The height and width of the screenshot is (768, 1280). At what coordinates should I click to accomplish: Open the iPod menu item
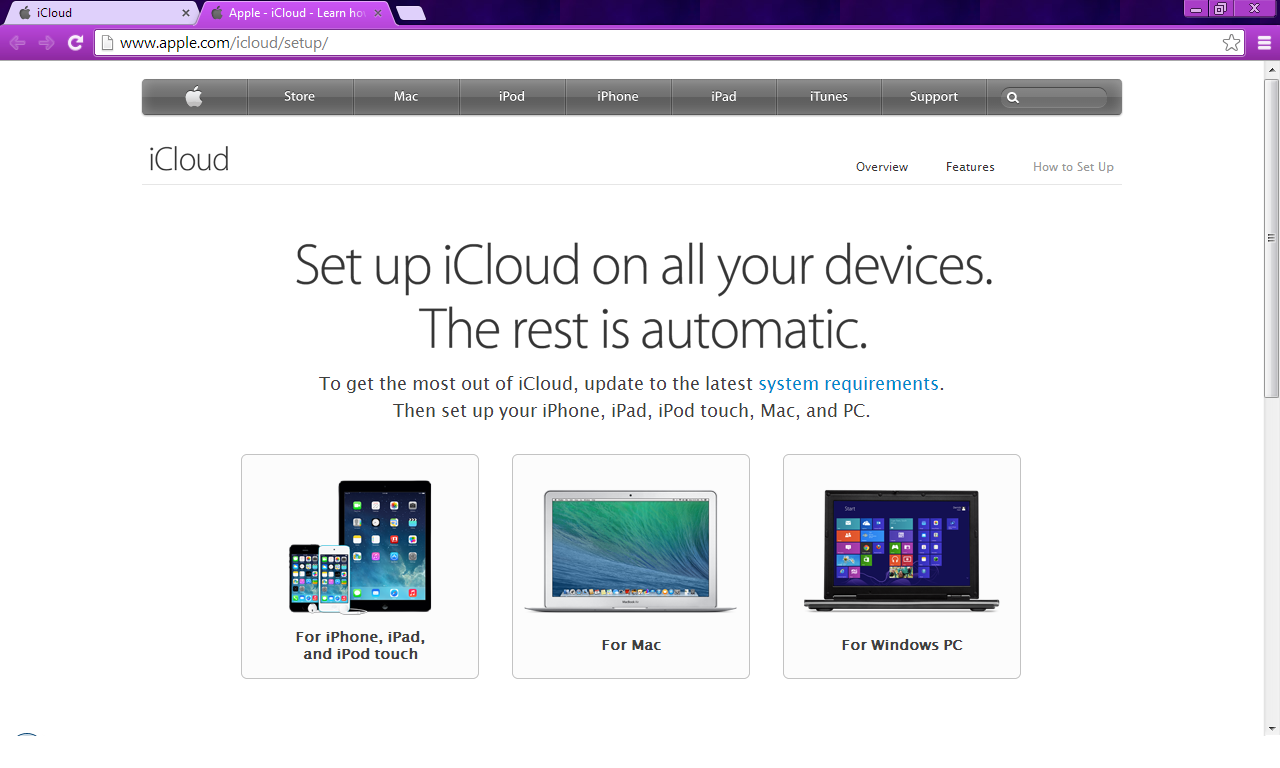click(512, 97)
